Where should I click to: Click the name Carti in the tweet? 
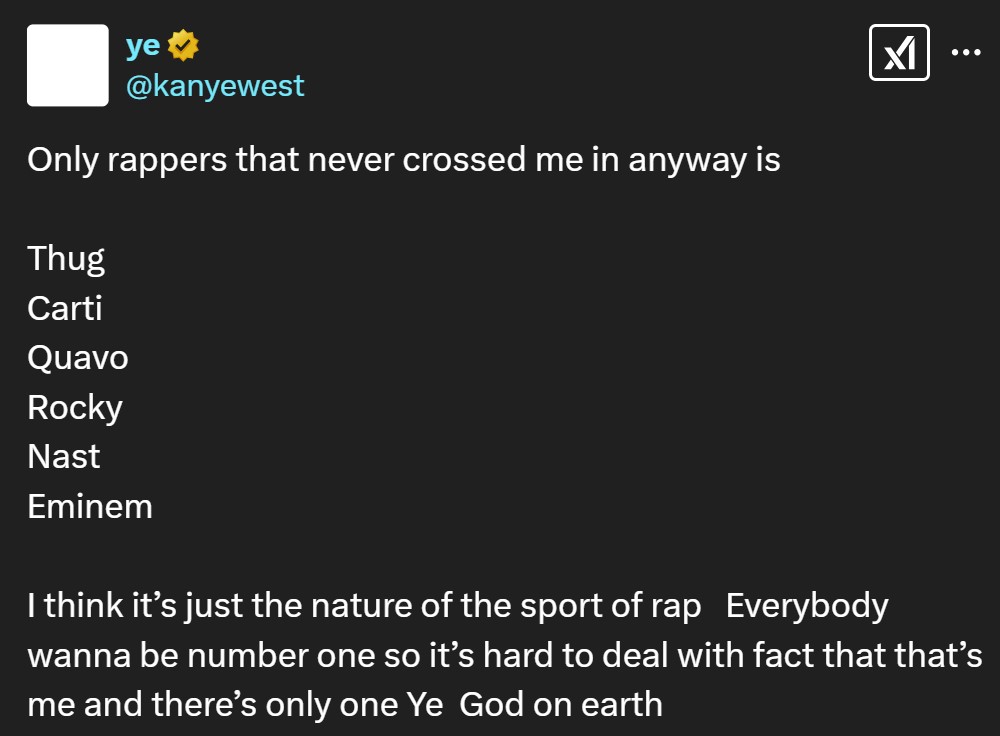click(x=64, y=308)
